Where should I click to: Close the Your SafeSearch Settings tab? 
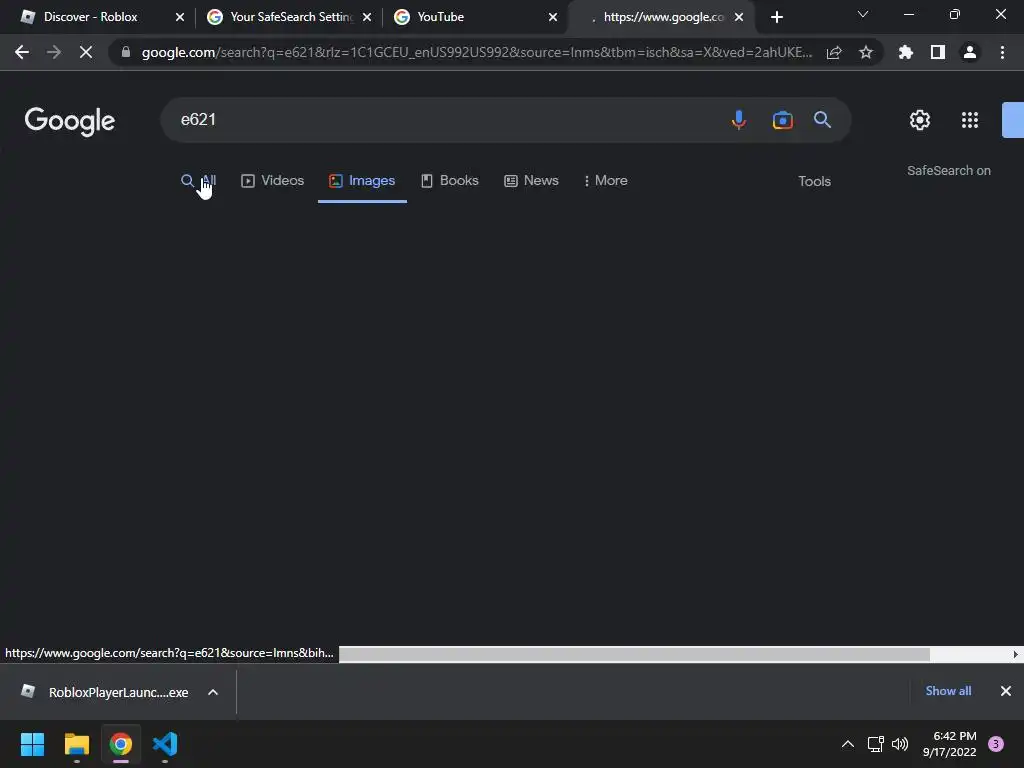coord(367,17)
